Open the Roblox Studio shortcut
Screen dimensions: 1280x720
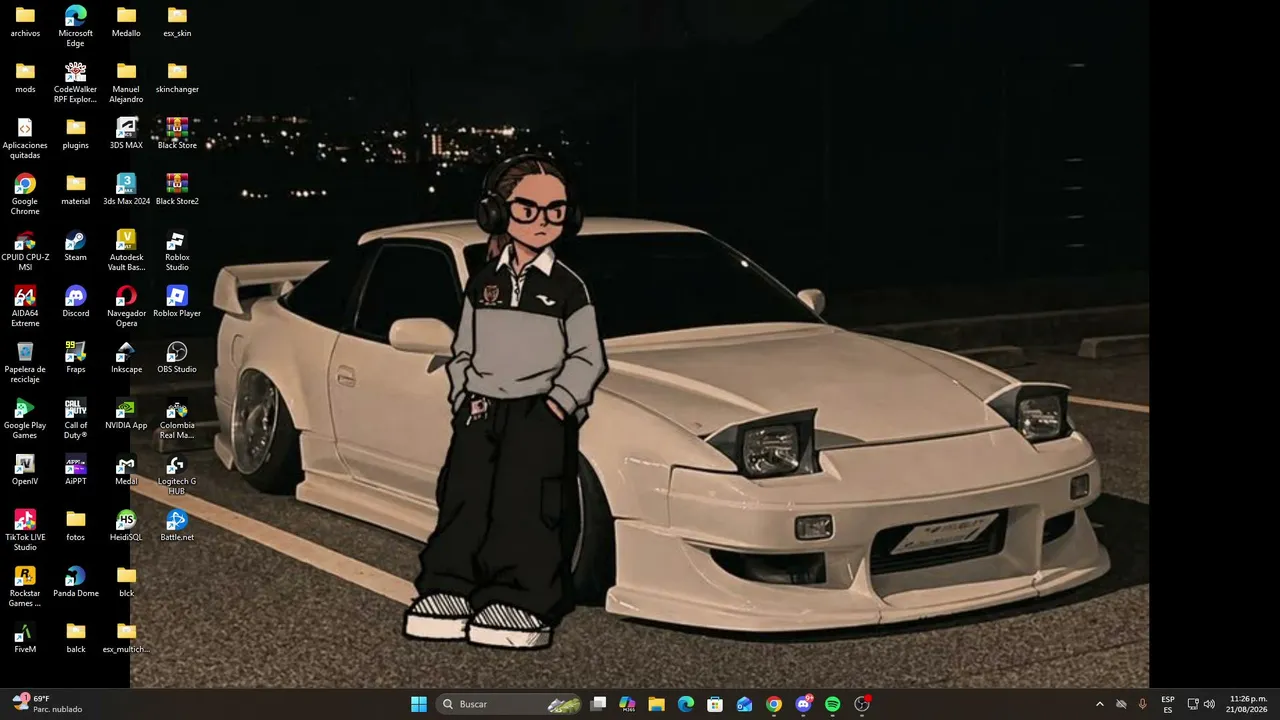pos(177,250)
